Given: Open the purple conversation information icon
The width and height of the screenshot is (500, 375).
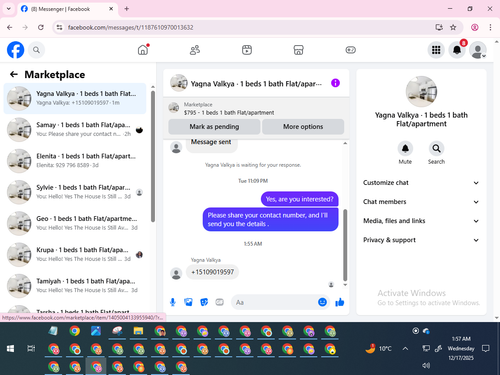Looking at the screenshot, I should pos(335,83).
